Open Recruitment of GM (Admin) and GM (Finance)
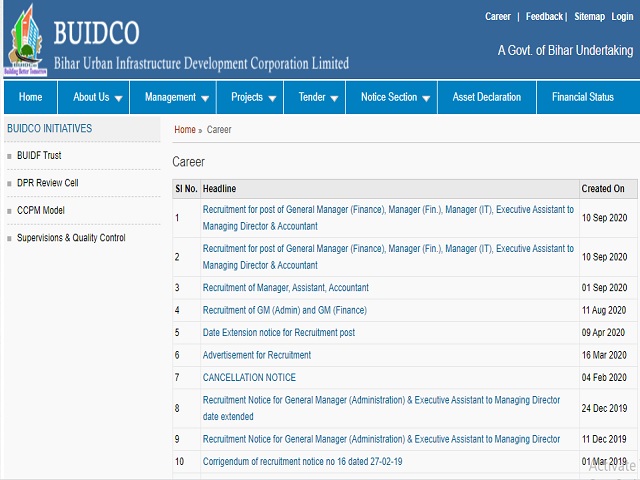Viewport: 640px width, 480px height. (285, 310)
